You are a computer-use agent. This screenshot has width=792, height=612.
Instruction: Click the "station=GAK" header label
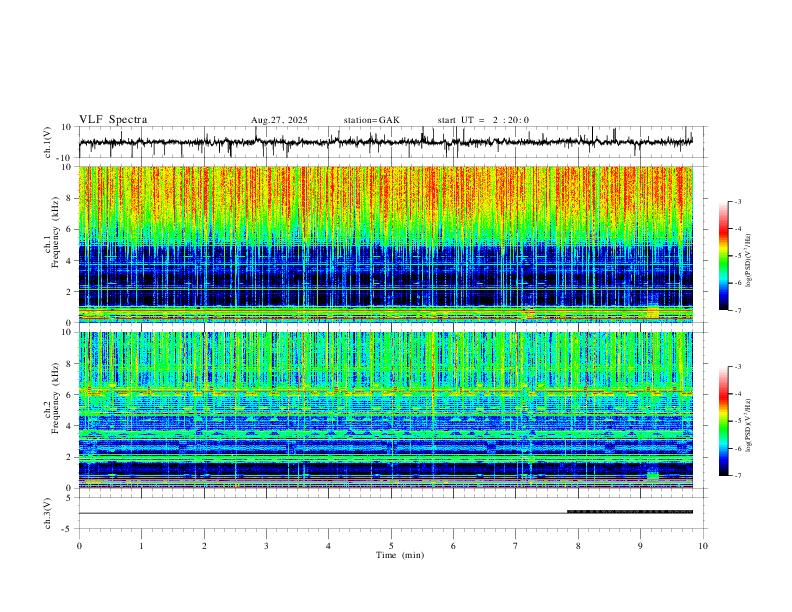pos(372,120)
